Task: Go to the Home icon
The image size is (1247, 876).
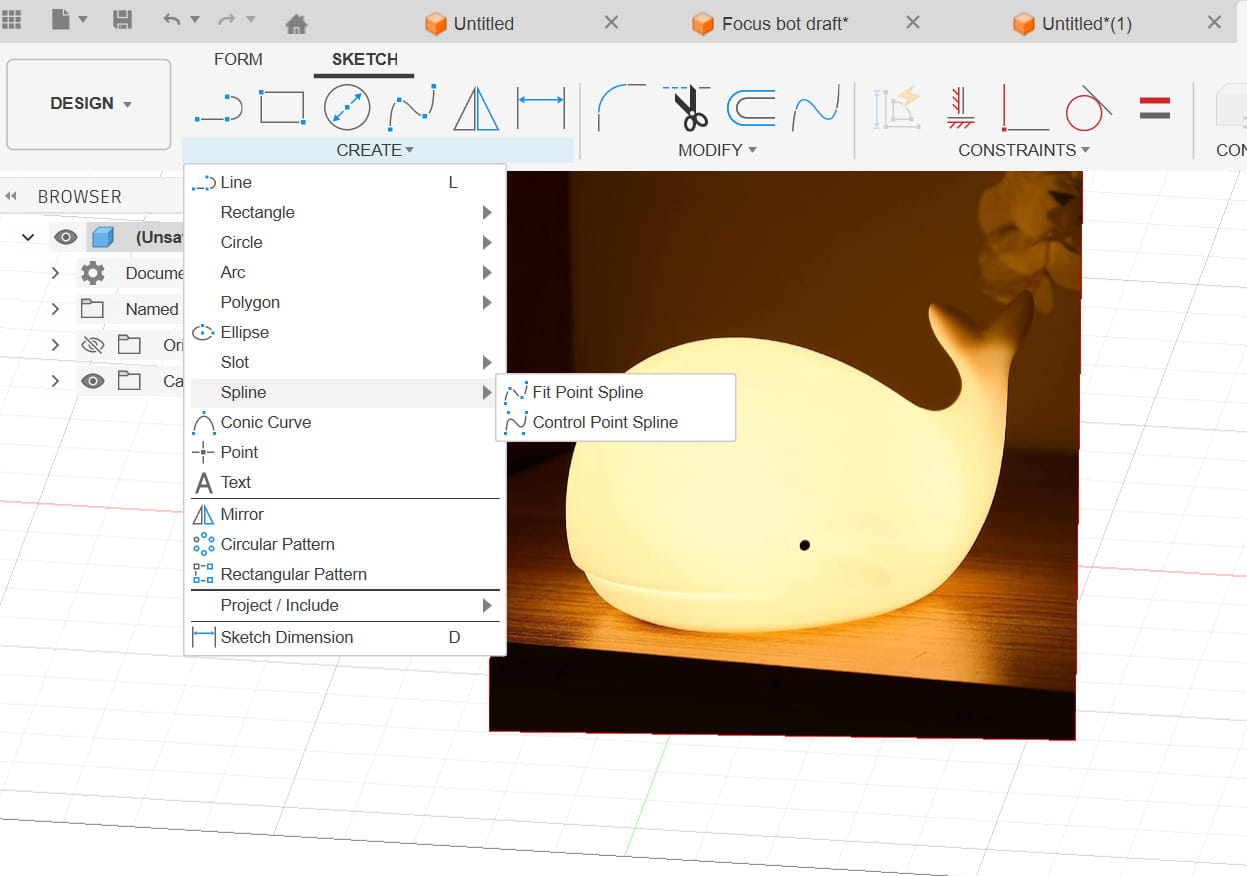Action: tap(296, 23)
